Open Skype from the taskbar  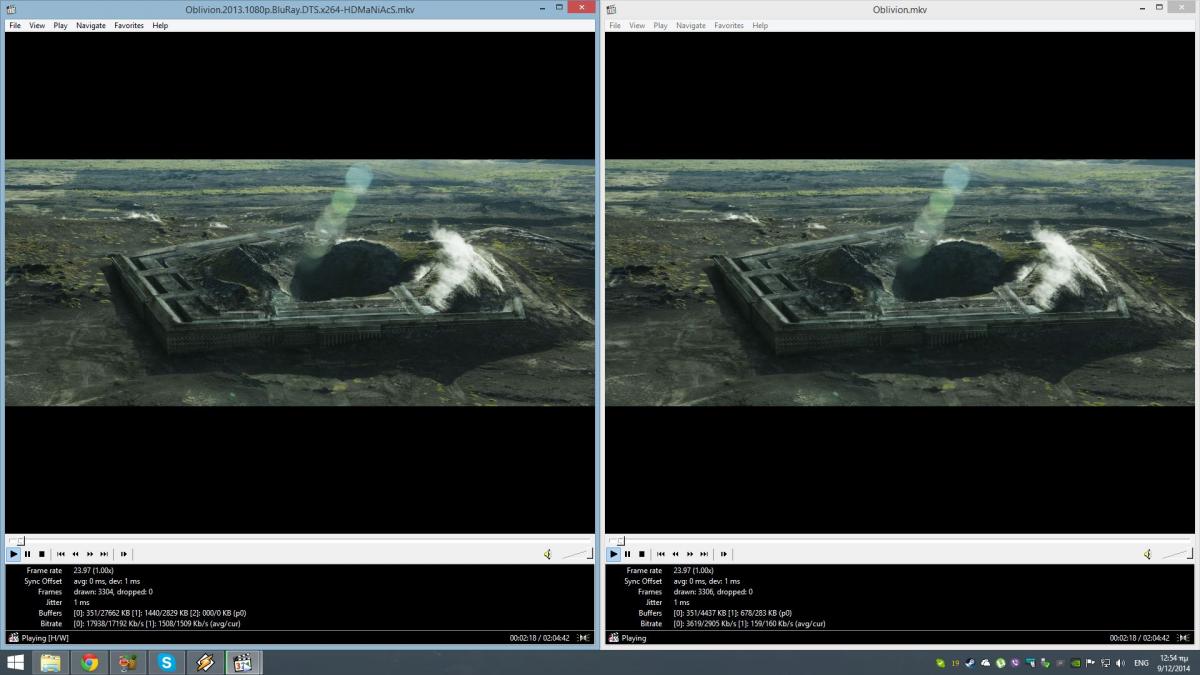tap(166, 662)
